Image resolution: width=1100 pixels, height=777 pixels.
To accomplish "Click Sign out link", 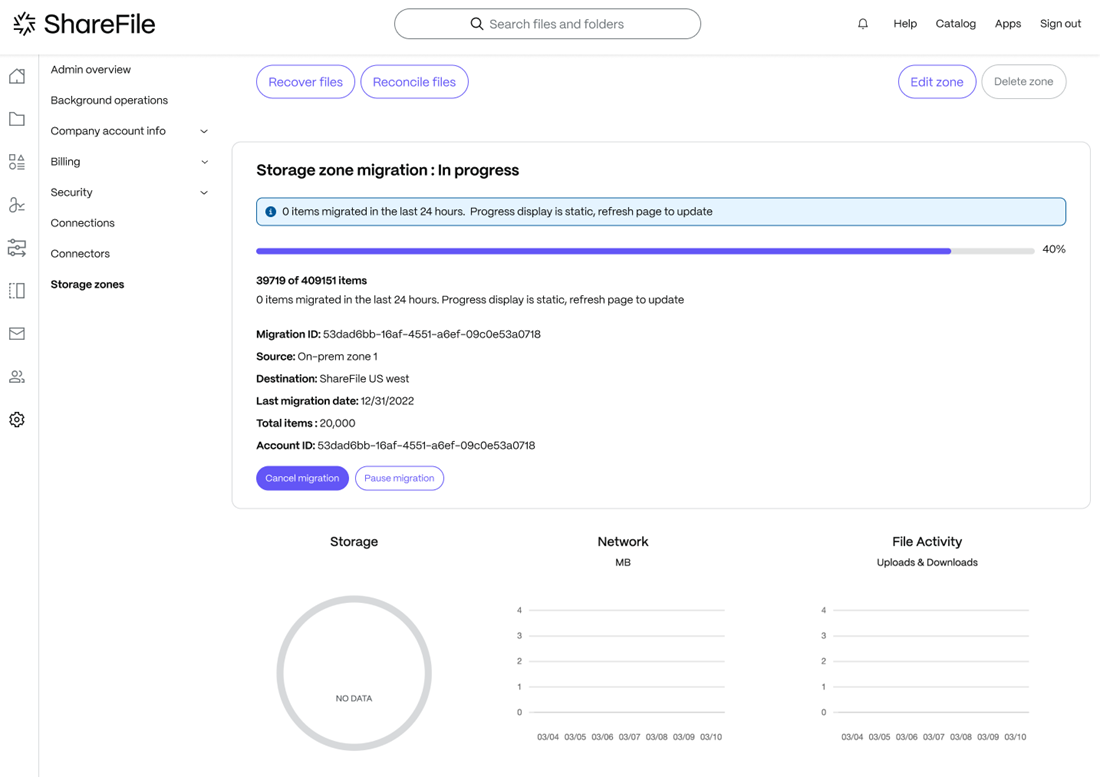I will point(1060,24).
